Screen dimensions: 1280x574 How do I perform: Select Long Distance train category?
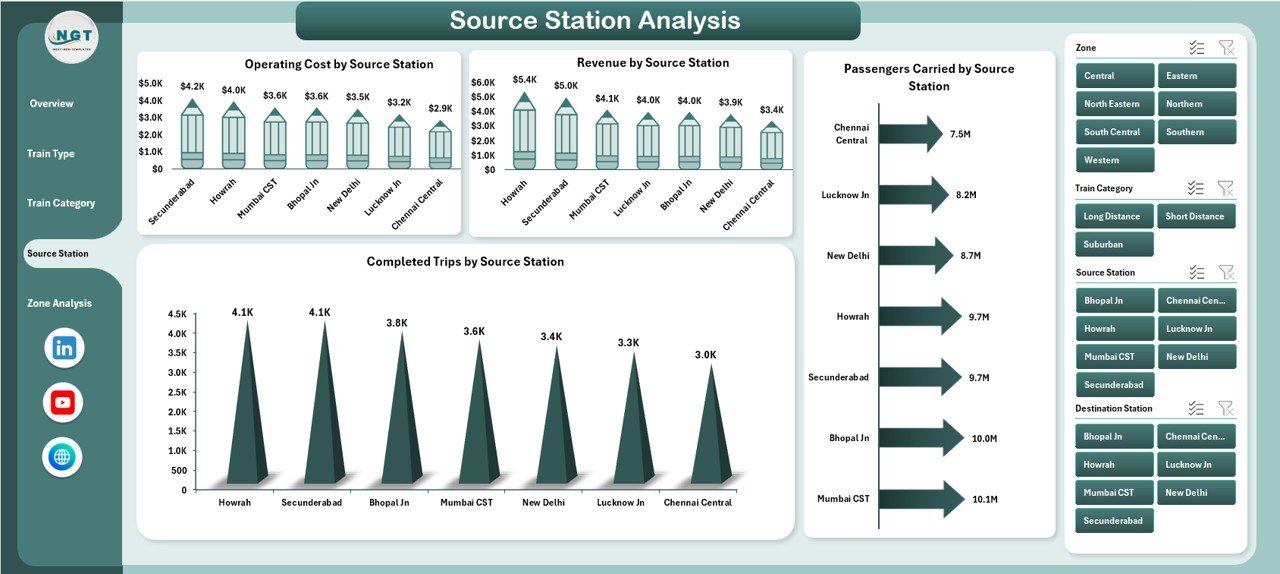tap(1114, 216)
